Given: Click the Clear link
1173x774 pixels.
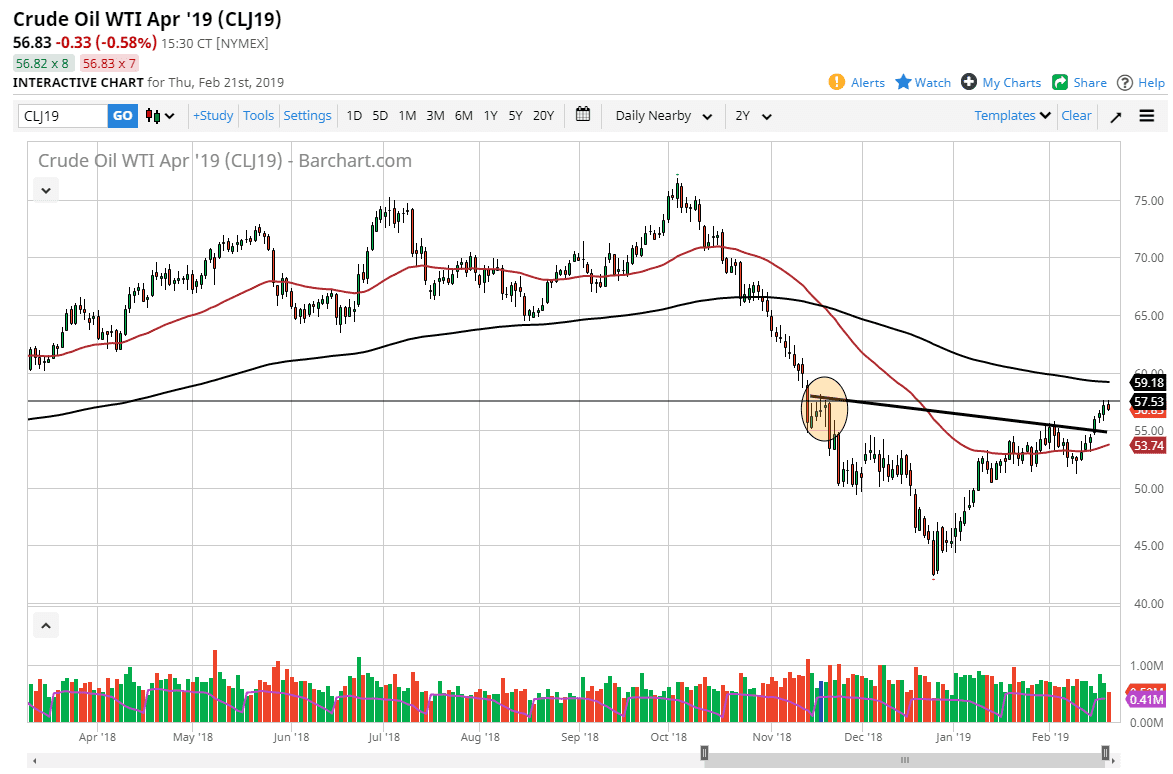Looking at the screenshot, I should (x=1076, y=116).
